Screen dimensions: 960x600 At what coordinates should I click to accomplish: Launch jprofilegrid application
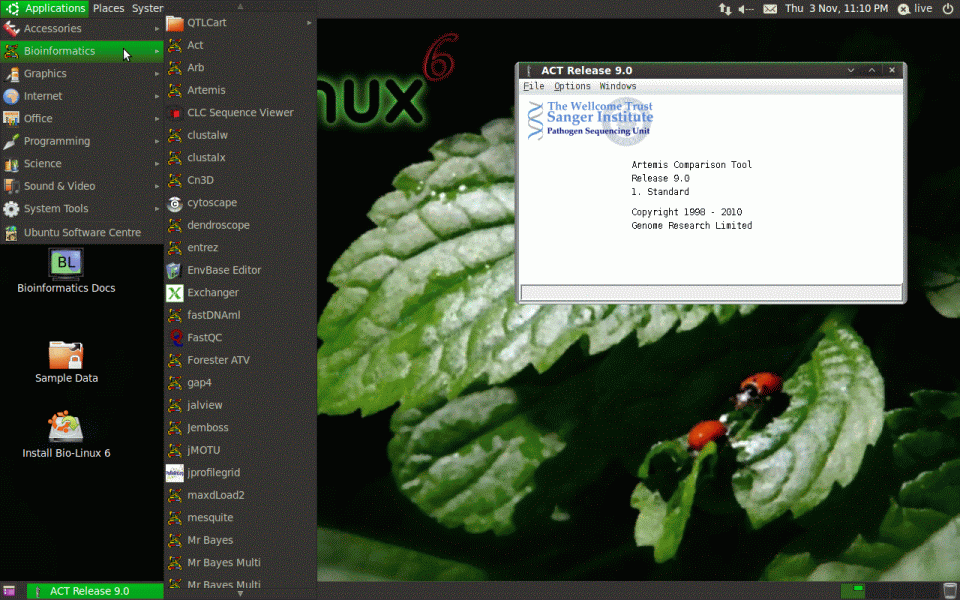tap(213, 473)
